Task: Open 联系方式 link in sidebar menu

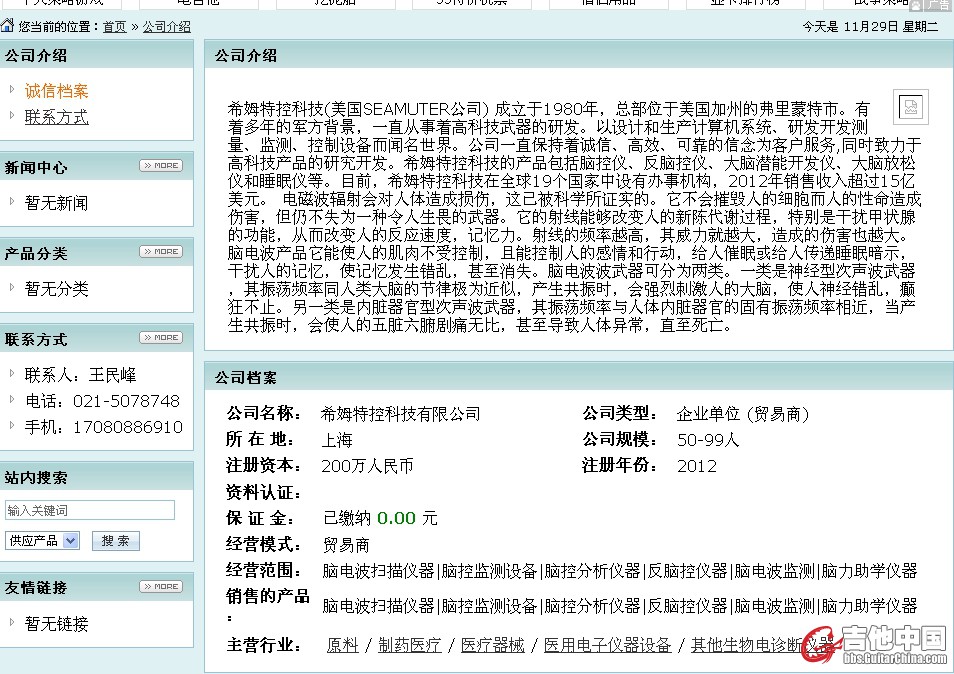Action: click(56, 117)
